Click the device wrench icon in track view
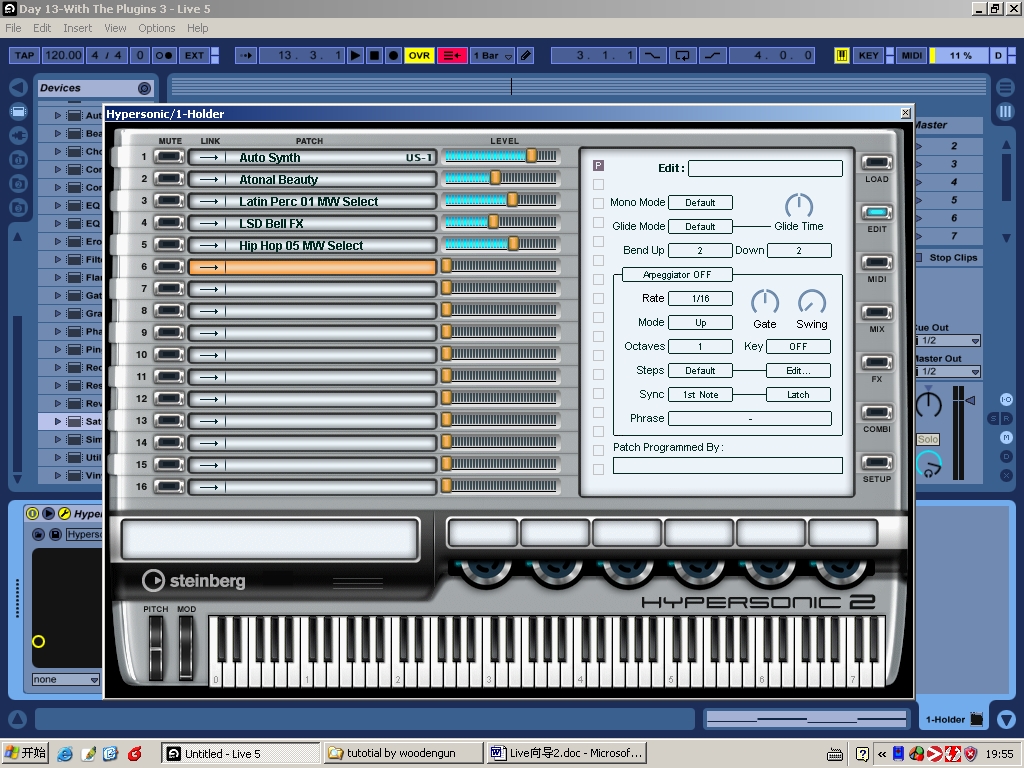1024x768 pixels. point(64,513)
